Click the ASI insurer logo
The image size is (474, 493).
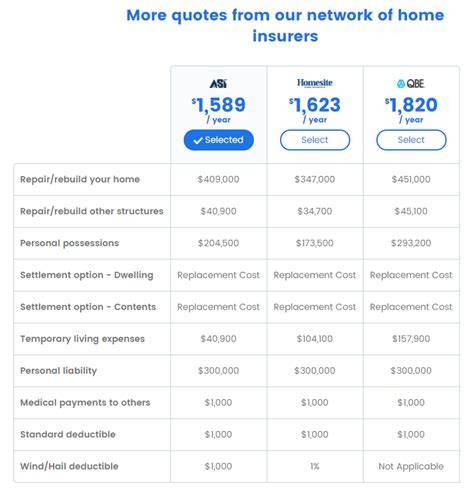point(218,83)
